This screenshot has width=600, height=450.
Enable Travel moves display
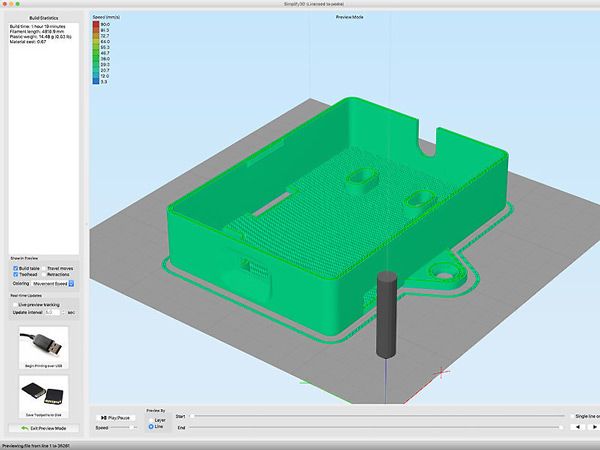[x=43, y=268]
